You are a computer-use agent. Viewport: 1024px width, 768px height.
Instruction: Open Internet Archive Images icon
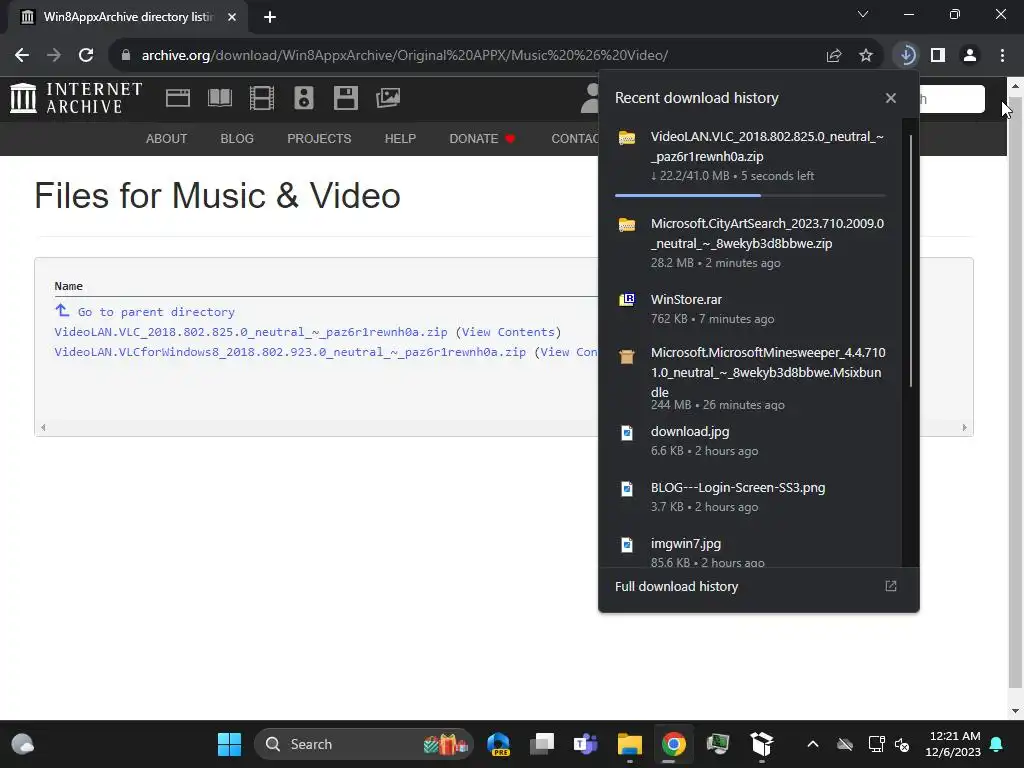pos(388,98)
